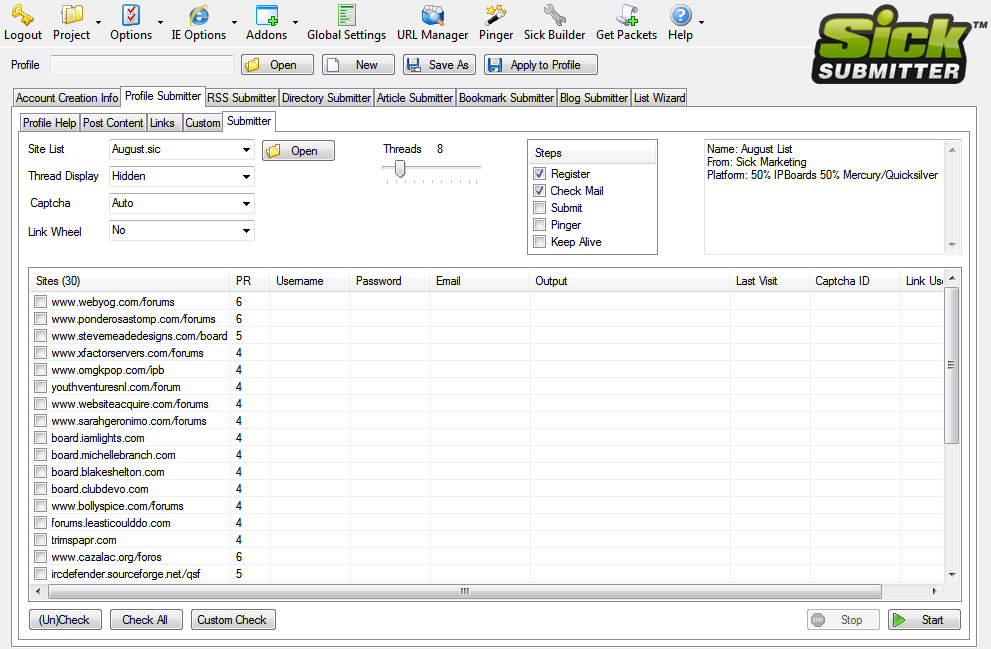Click the Threads slider handle
The image size is (991, 649).
(x=400, y=168)
